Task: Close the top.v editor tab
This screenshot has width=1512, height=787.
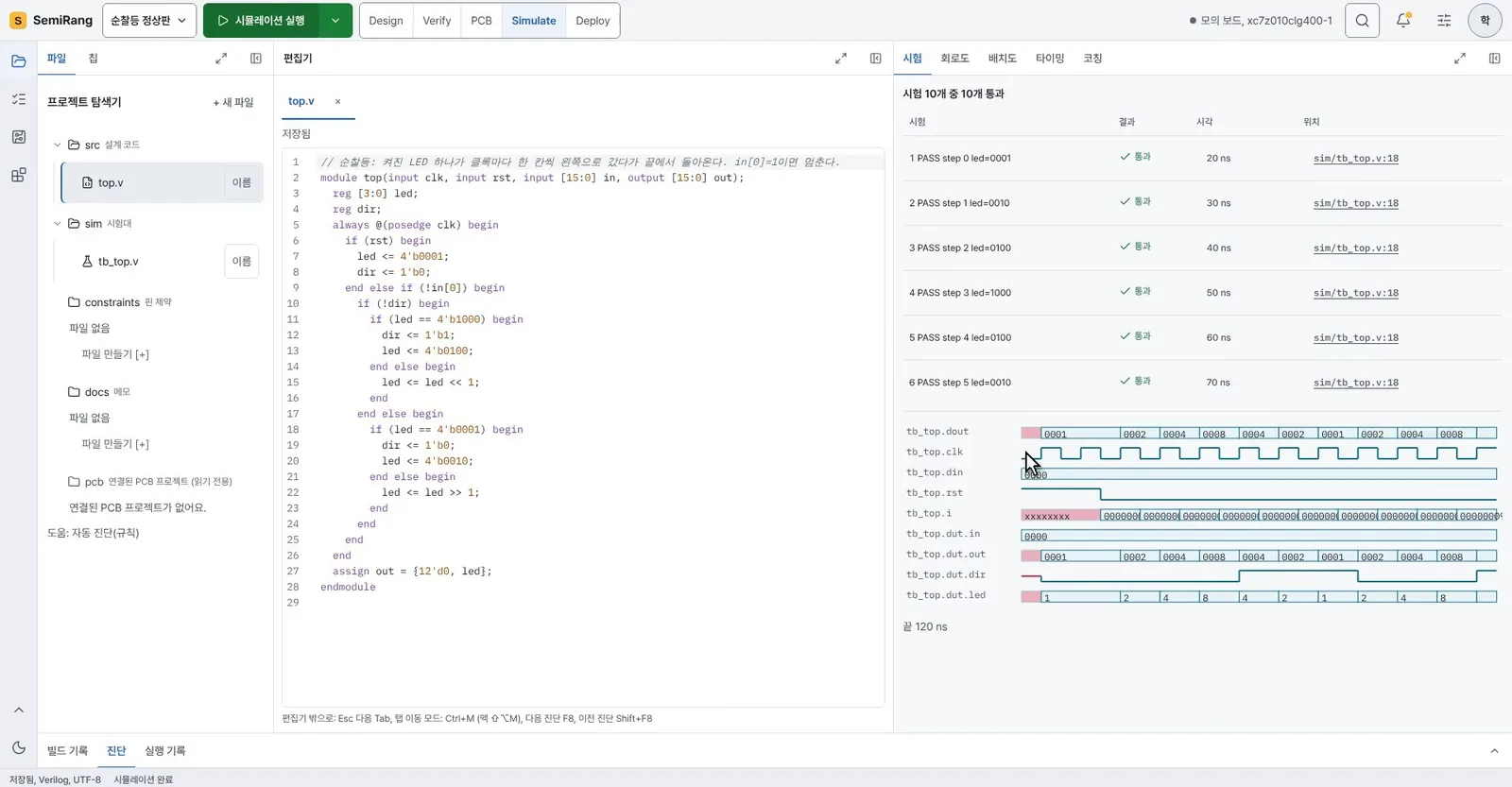Action: 337,102
